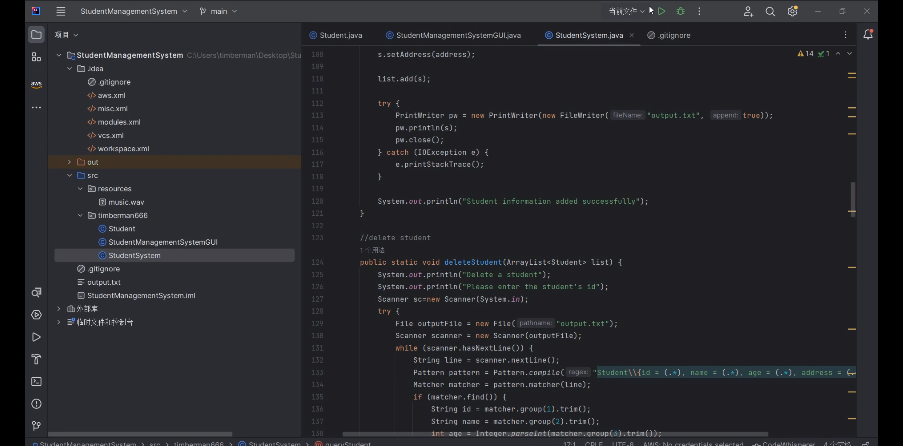This screenshot has width=903, height=446.
Task: Open music.wav in the project tree
Action: (126, 202)
